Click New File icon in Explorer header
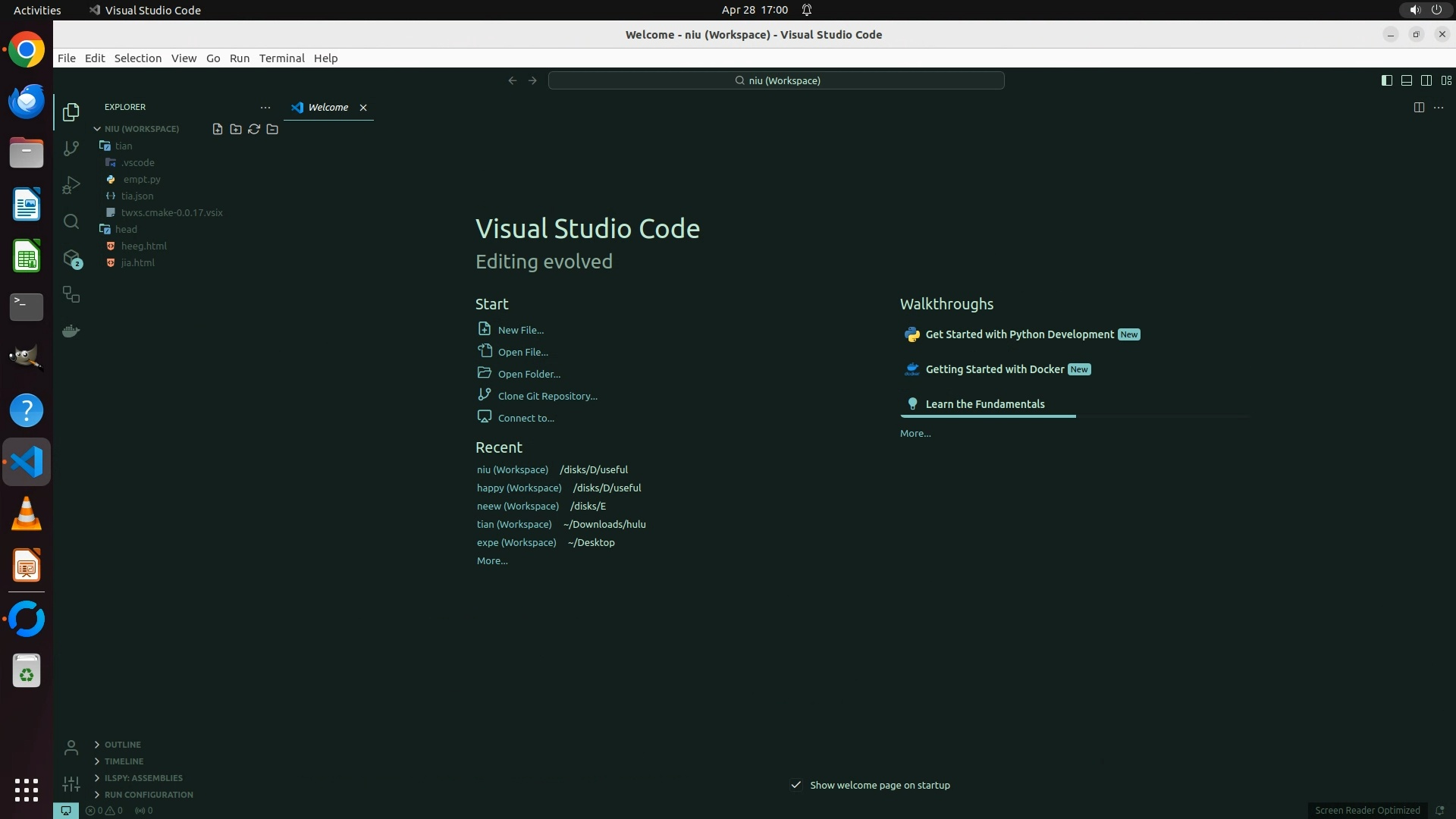Viewport: 1456px width, 819px height. point(218,129)
